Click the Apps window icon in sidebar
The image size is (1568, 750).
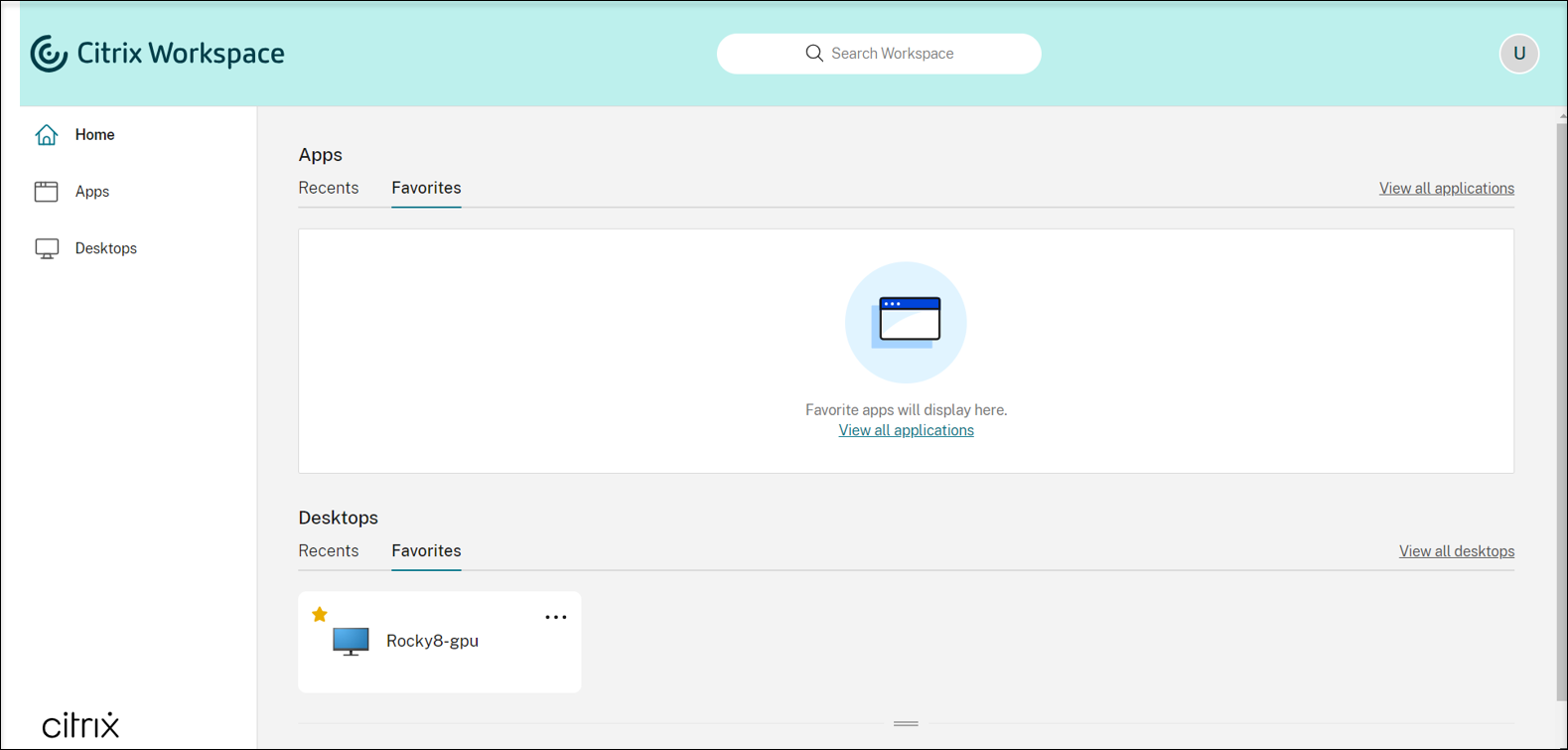coord(47,192)
